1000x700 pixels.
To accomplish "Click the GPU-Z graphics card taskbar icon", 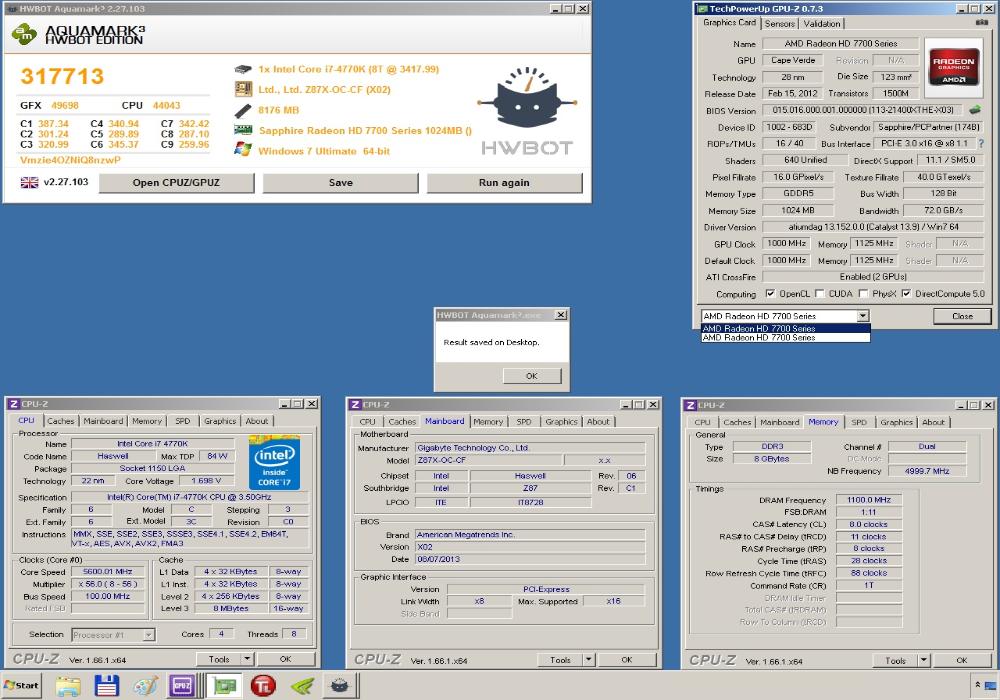I will [x=224, y=686].
